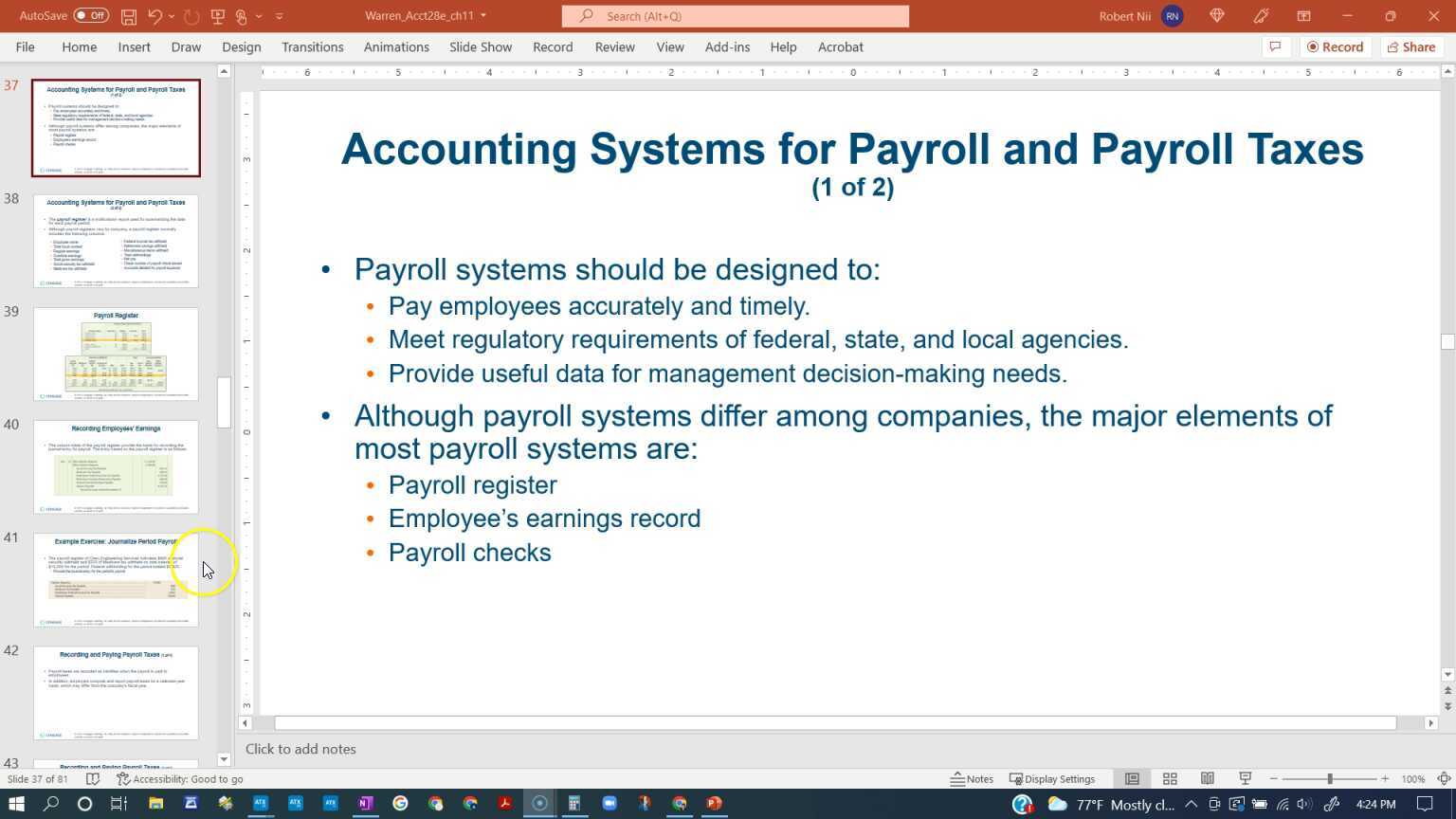
Task: Open the Undo history dropdown arrow
Action: click(171, 16)
